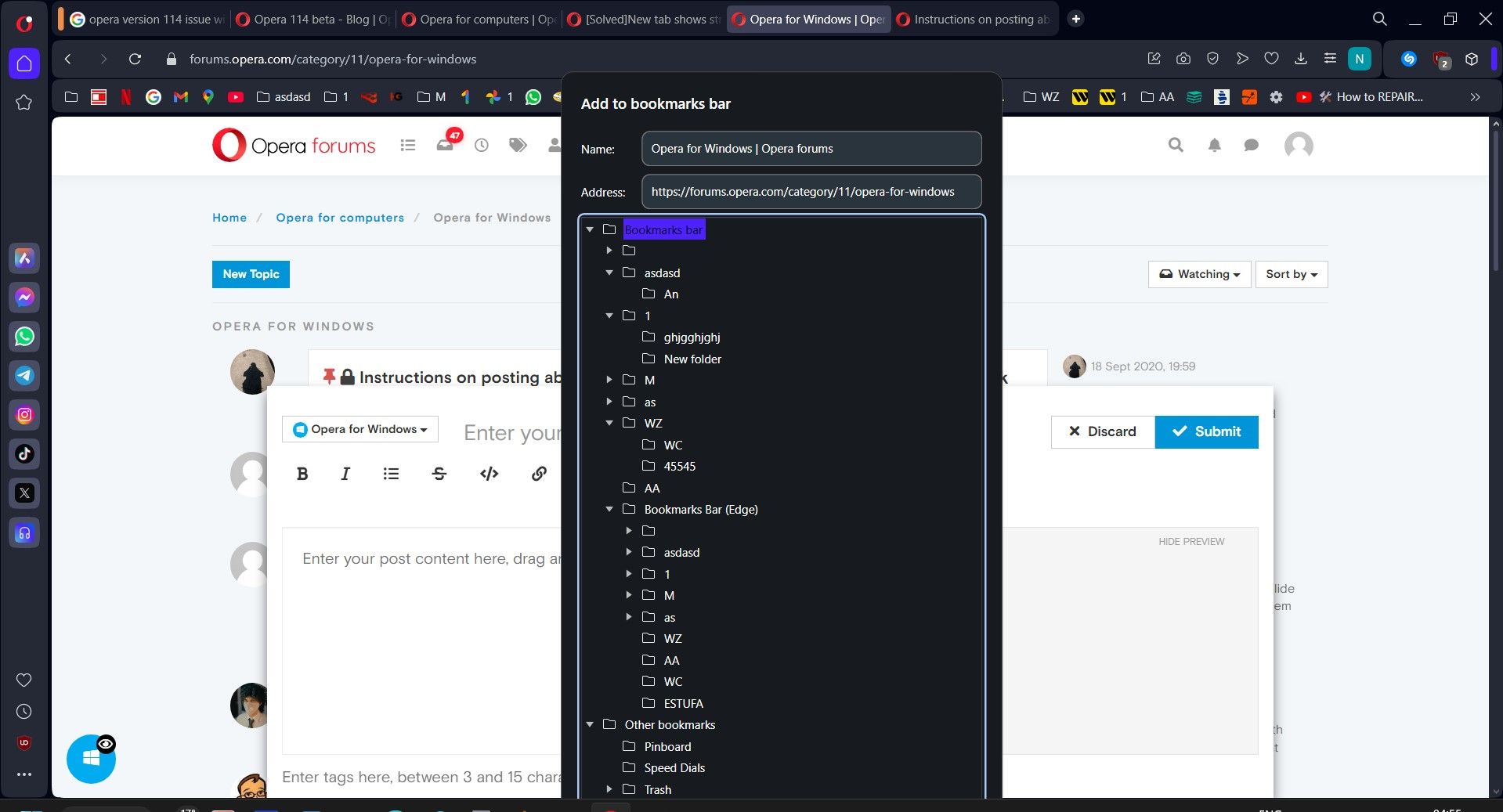Discard the post being composed
Screen dimensions: 1503x812
click(1103, 431)
